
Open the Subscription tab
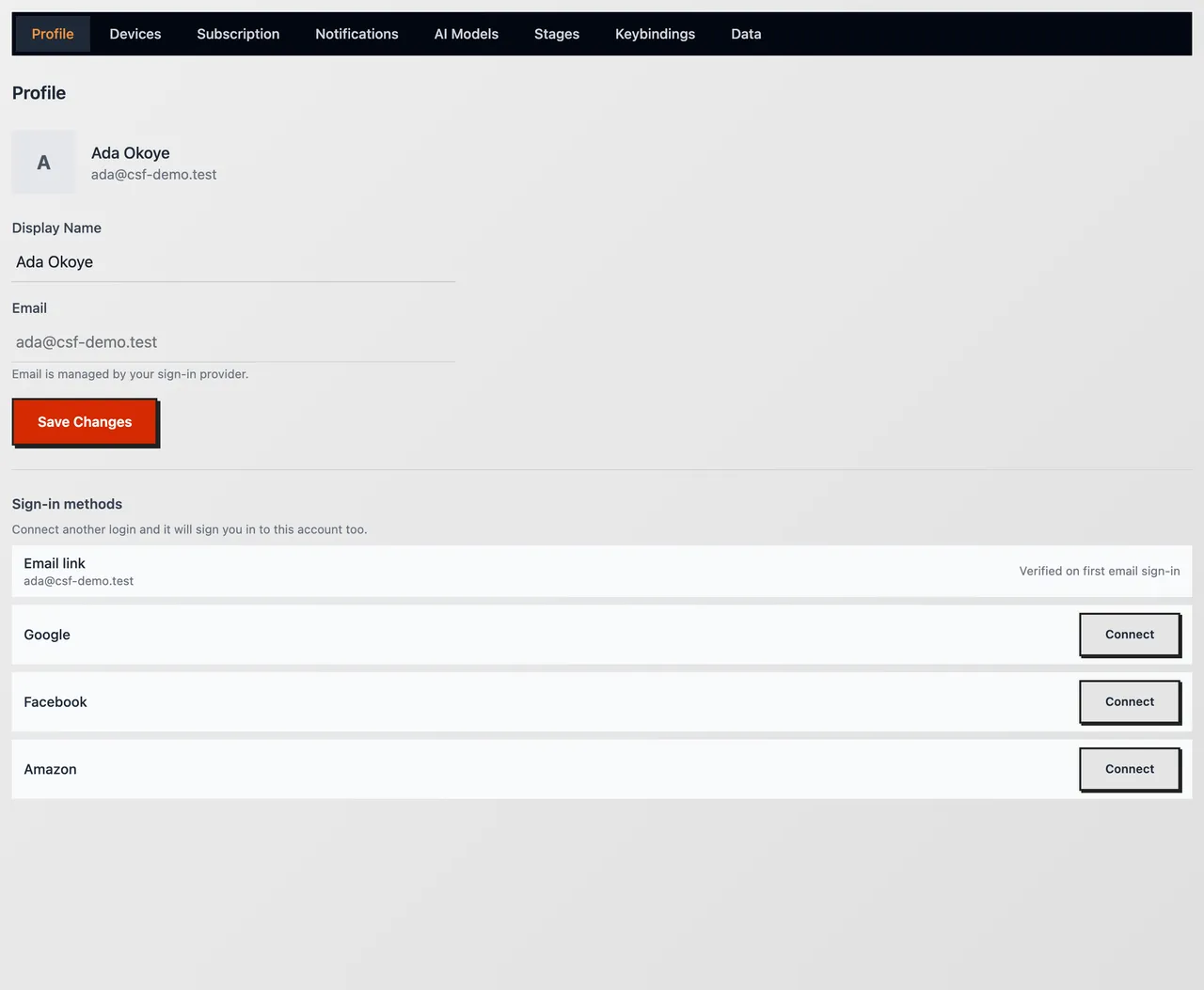click(x=238, y=34)
